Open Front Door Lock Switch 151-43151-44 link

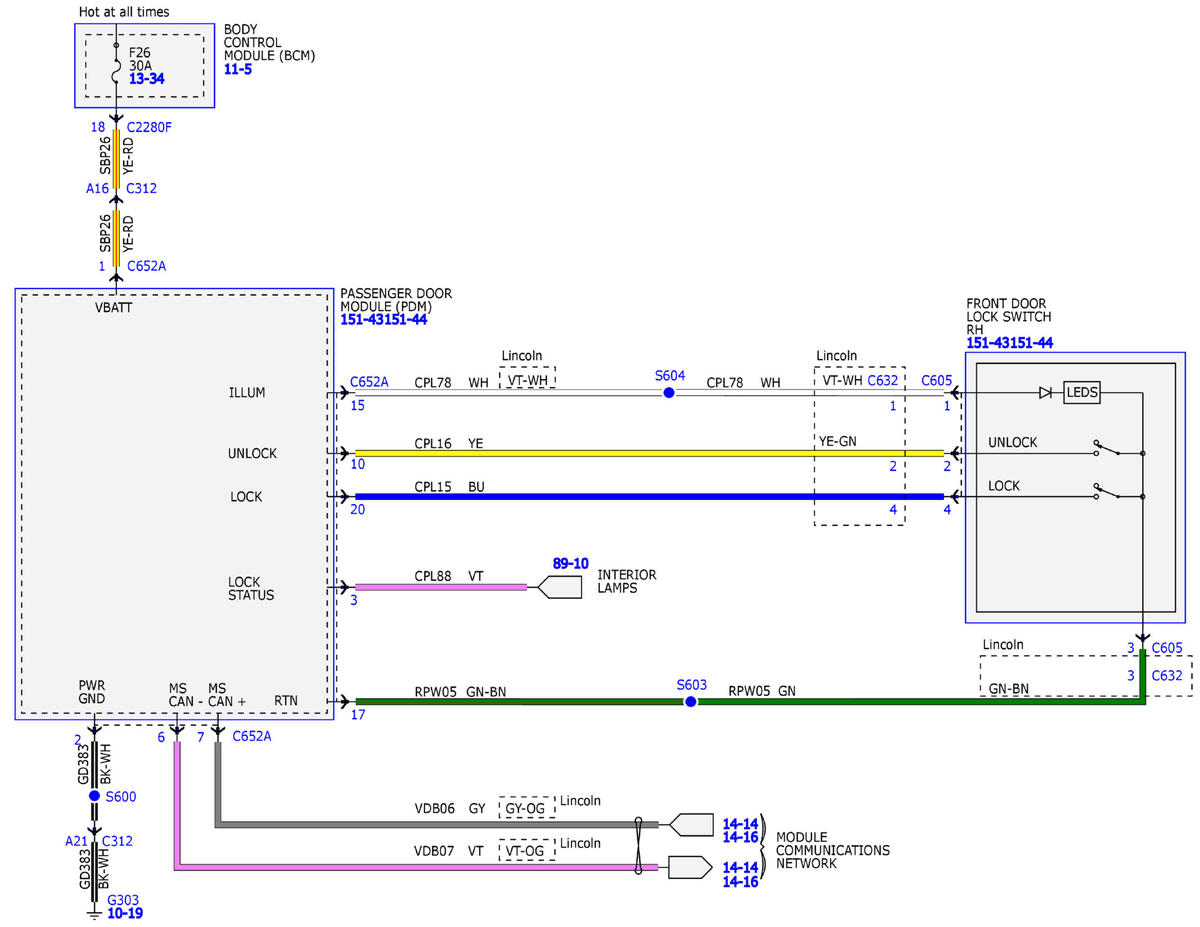coord(1010,343)
